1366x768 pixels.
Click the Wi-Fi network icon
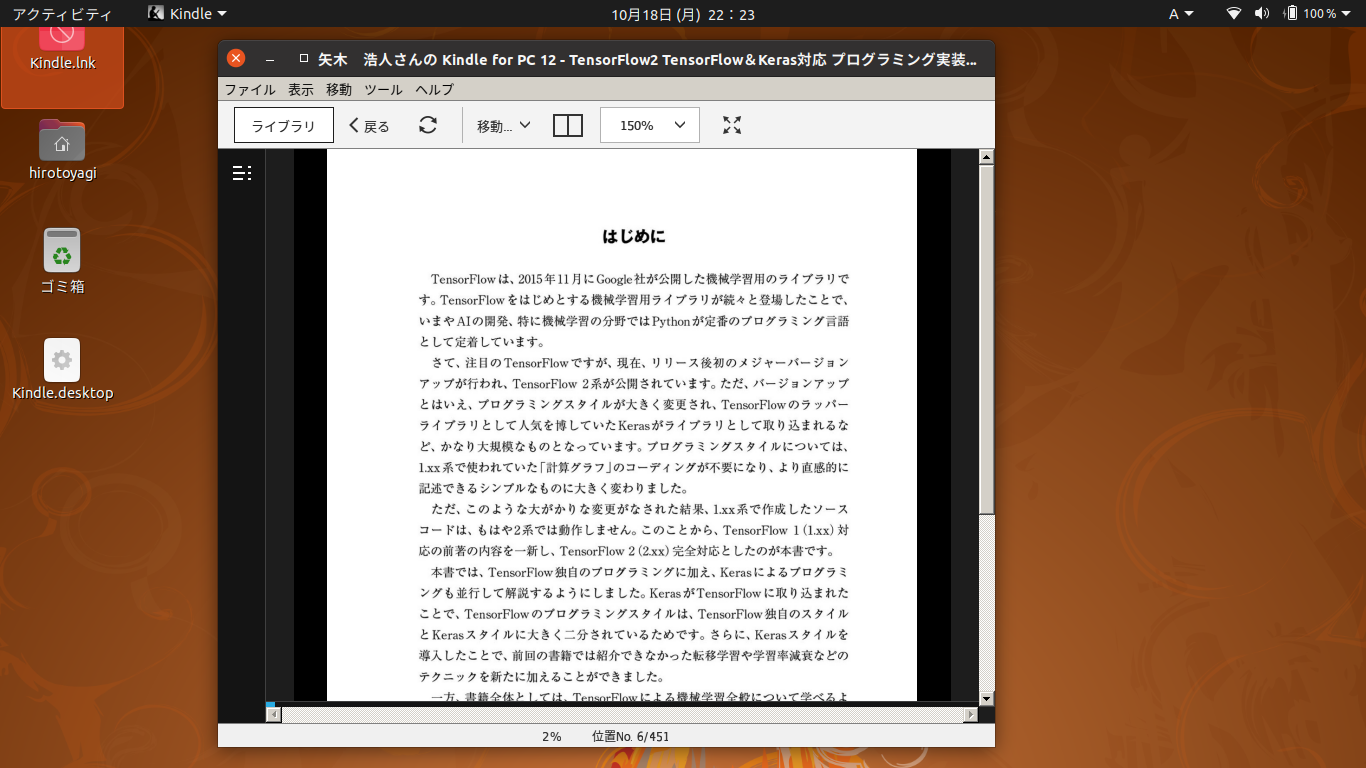tap(1234, 13)
